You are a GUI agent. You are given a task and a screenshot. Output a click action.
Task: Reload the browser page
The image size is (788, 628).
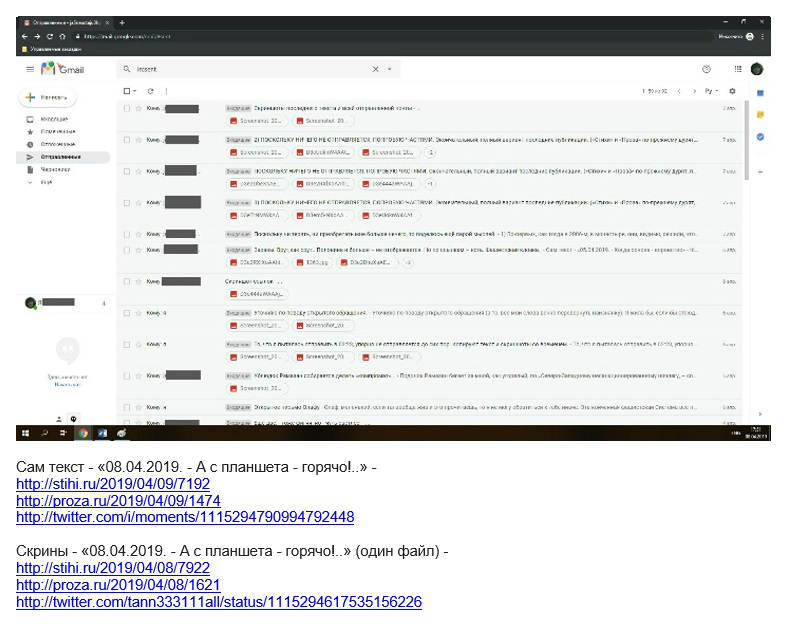click(x=50, y=36)
